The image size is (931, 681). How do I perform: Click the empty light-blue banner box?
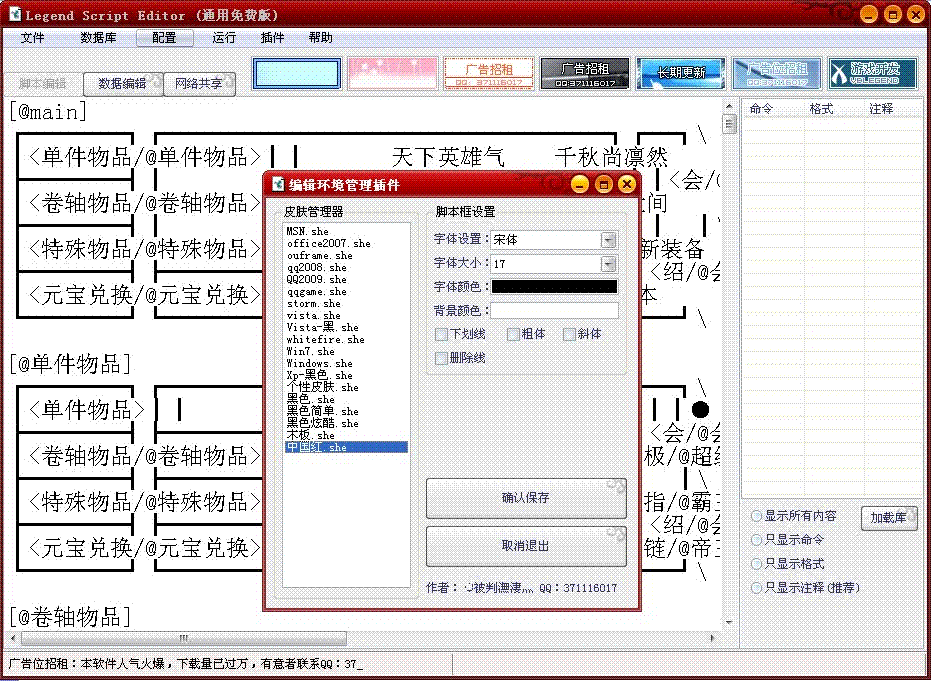coord(296,73)
